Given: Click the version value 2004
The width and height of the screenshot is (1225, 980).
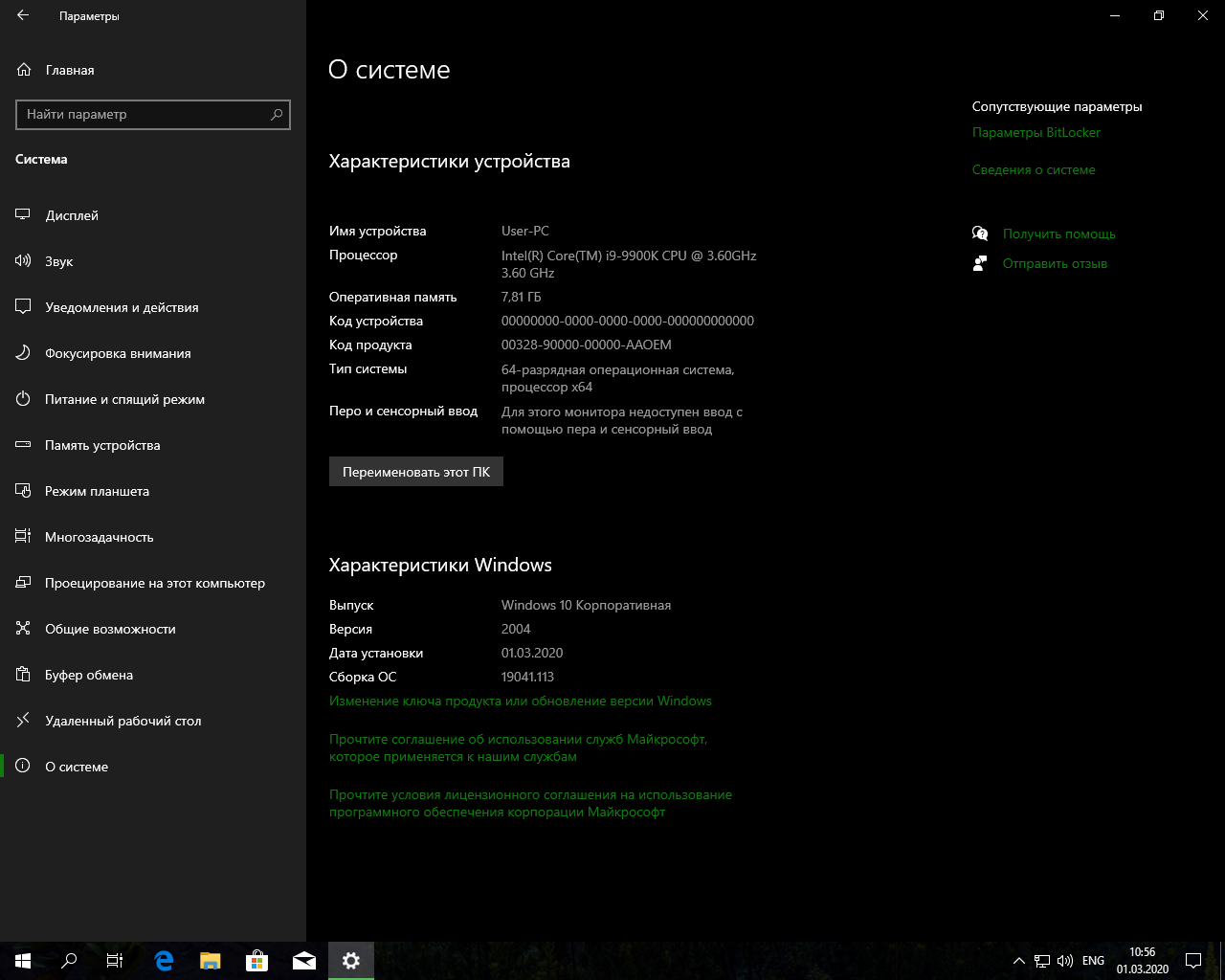Looking at the screenshot, I should point(516,629).
